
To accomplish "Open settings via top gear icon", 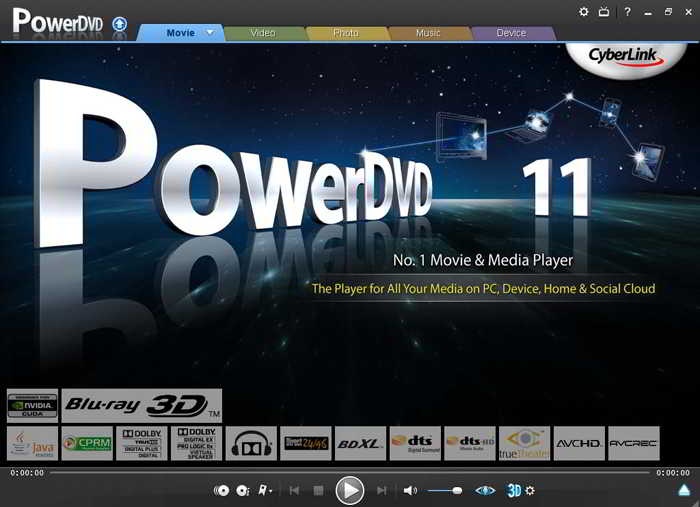I will (x=584, y=12).
